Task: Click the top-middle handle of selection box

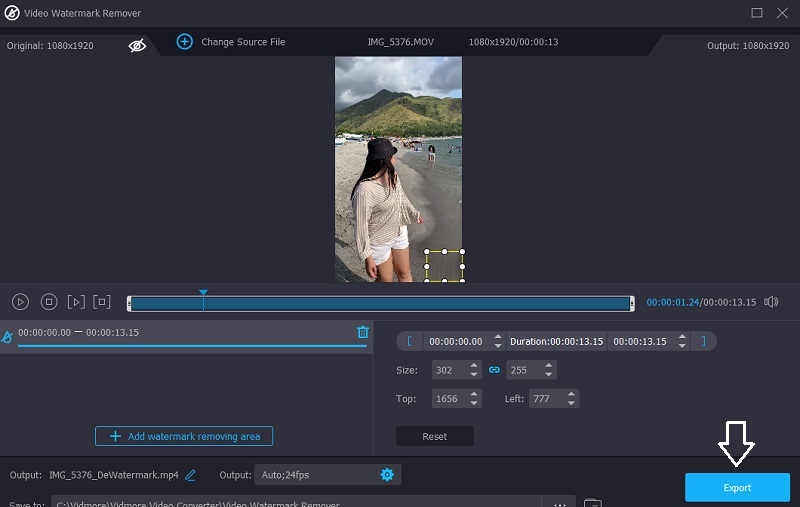Action: 444,251
